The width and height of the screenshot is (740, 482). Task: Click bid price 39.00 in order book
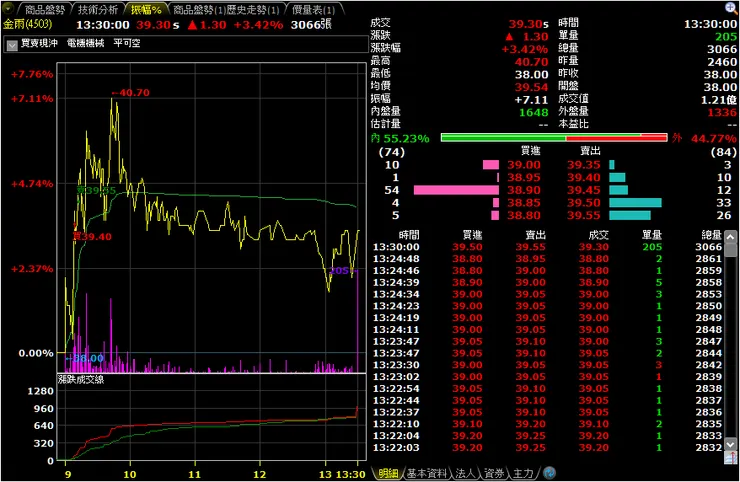click(x=524, y=165)
